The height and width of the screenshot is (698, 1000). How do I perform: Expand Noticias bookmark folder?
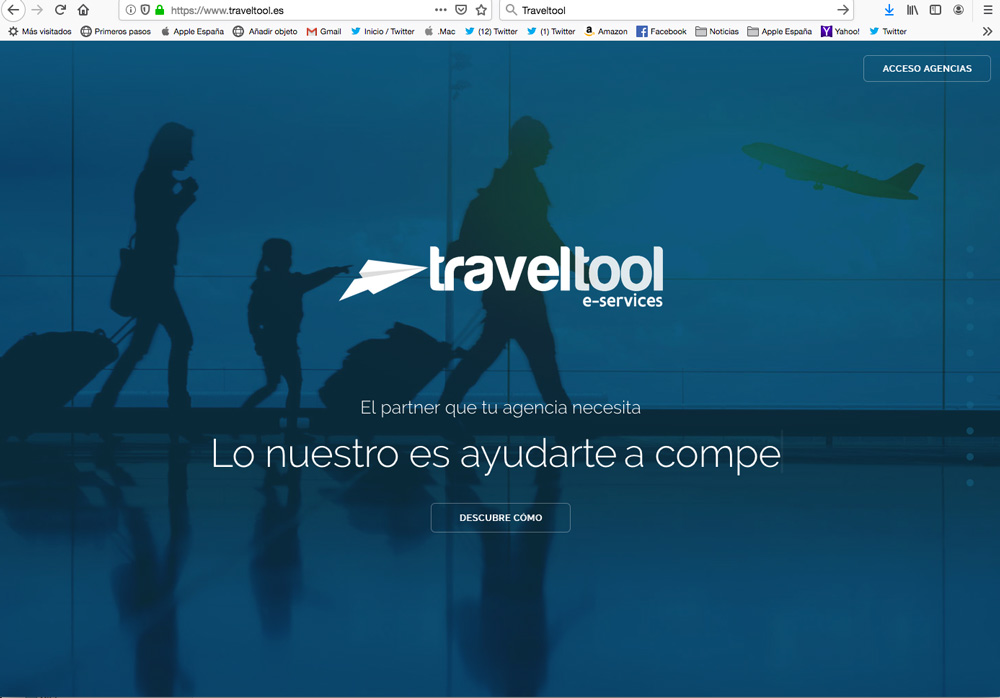(717, 31)
